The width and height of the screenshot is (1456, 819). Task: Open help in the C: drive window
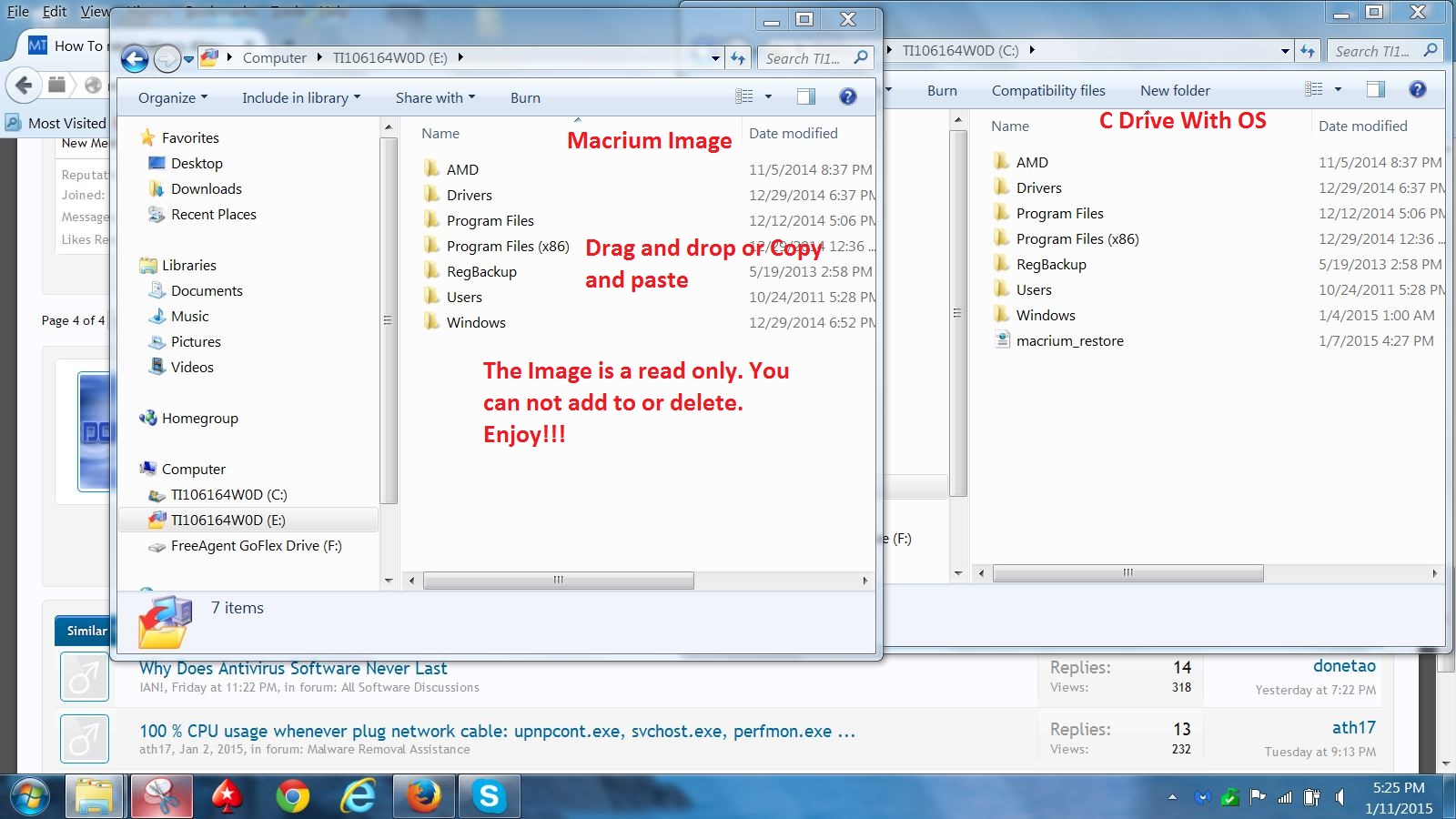[x=1417, y=89]
